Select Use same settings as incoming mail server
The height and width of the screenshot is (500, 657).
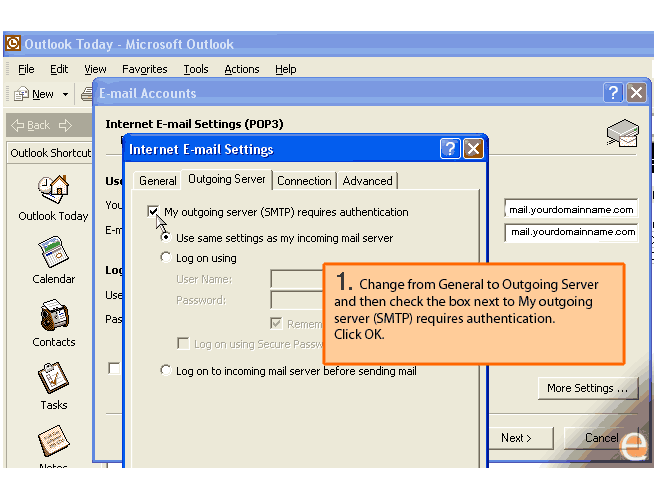pos(166,238)
